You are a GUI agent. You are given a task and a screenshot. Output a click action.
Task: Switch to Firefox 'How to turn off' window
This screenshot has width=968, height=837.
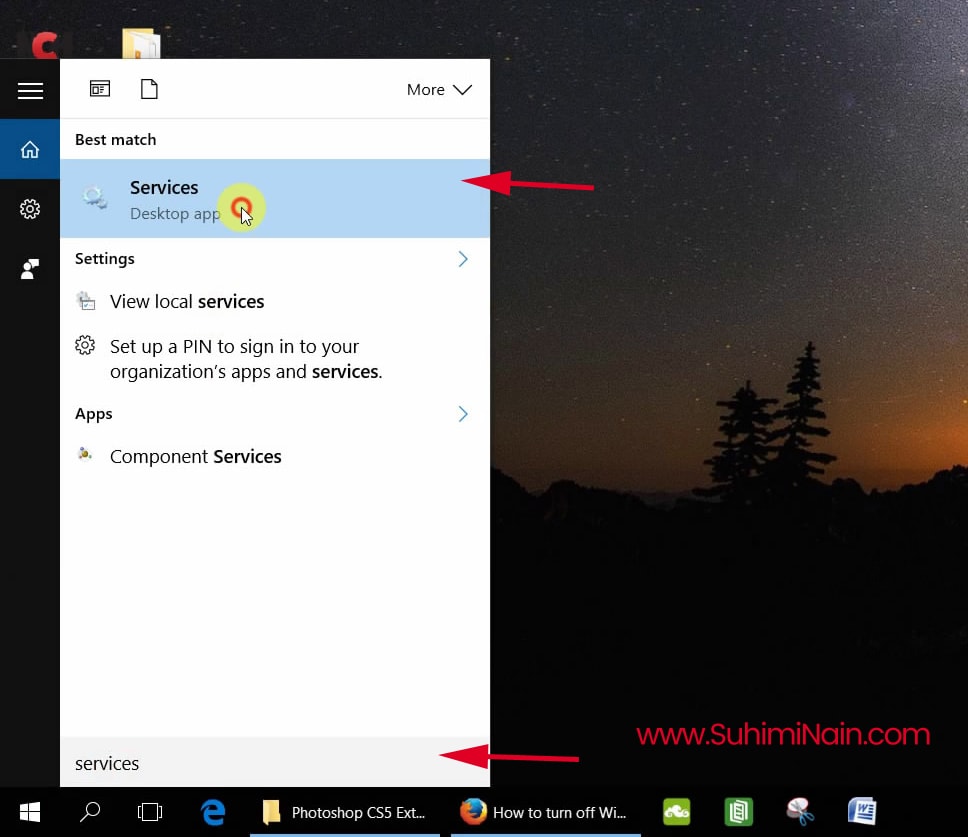[545, 812]
